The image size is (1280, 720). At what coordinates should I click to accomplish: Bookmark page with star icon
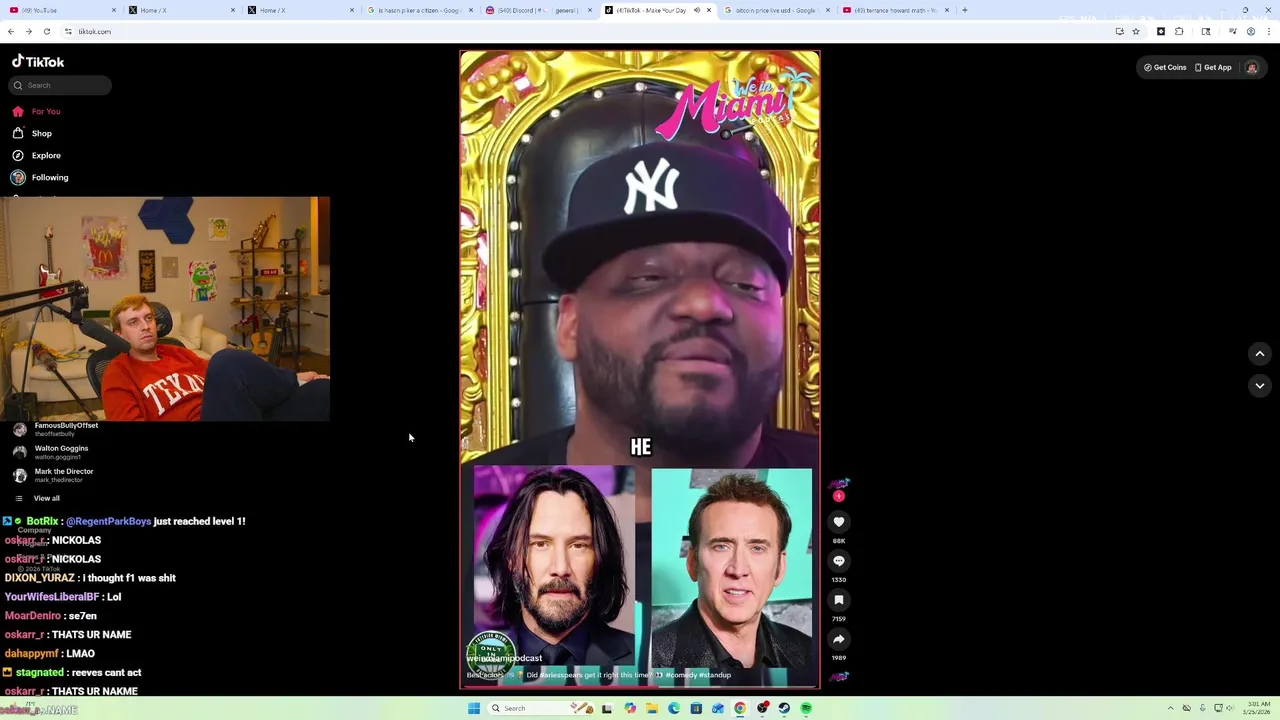pos(1136,31)
